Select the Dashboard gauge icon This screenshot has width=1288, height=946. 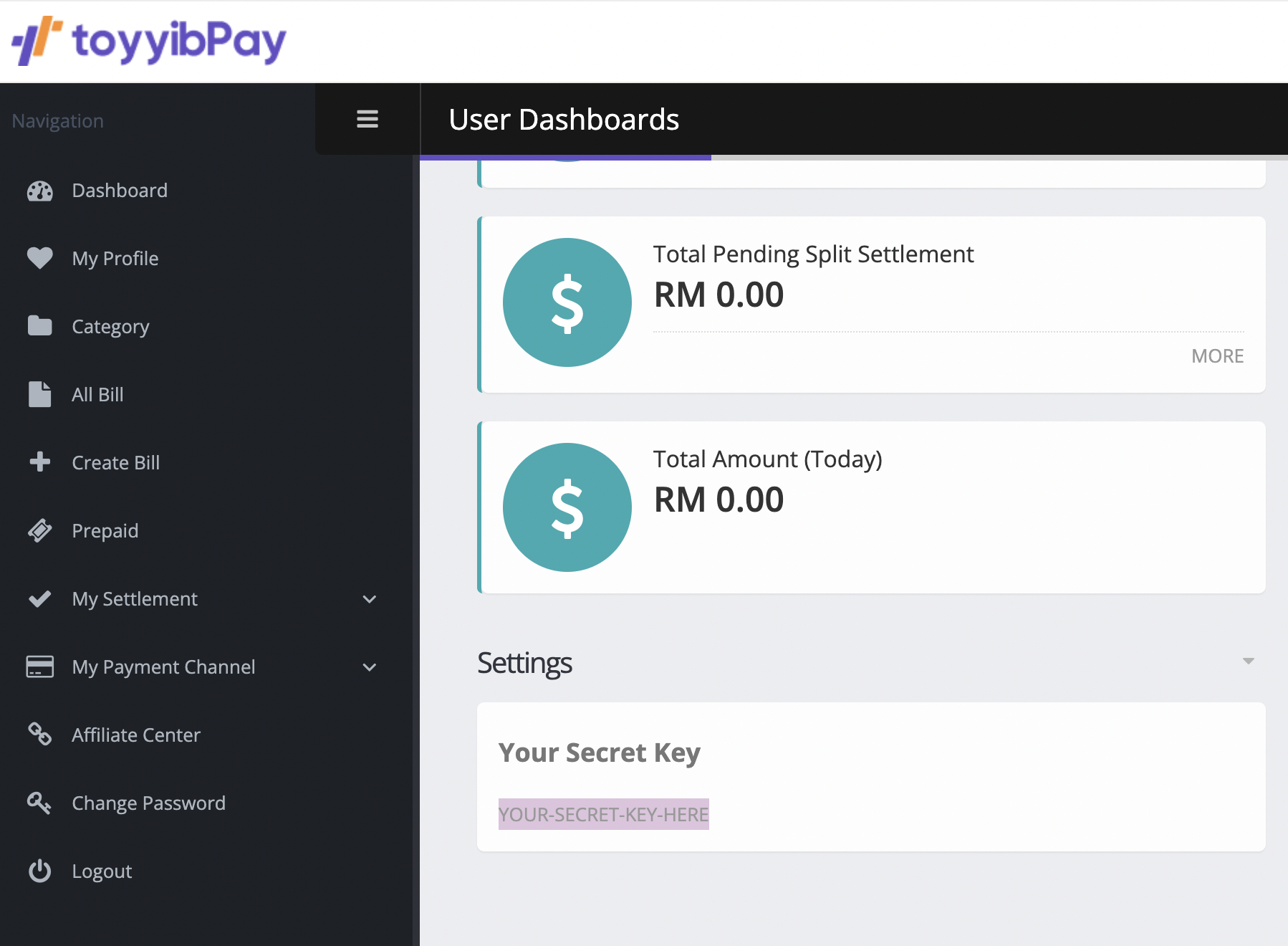tap(39, 191)
